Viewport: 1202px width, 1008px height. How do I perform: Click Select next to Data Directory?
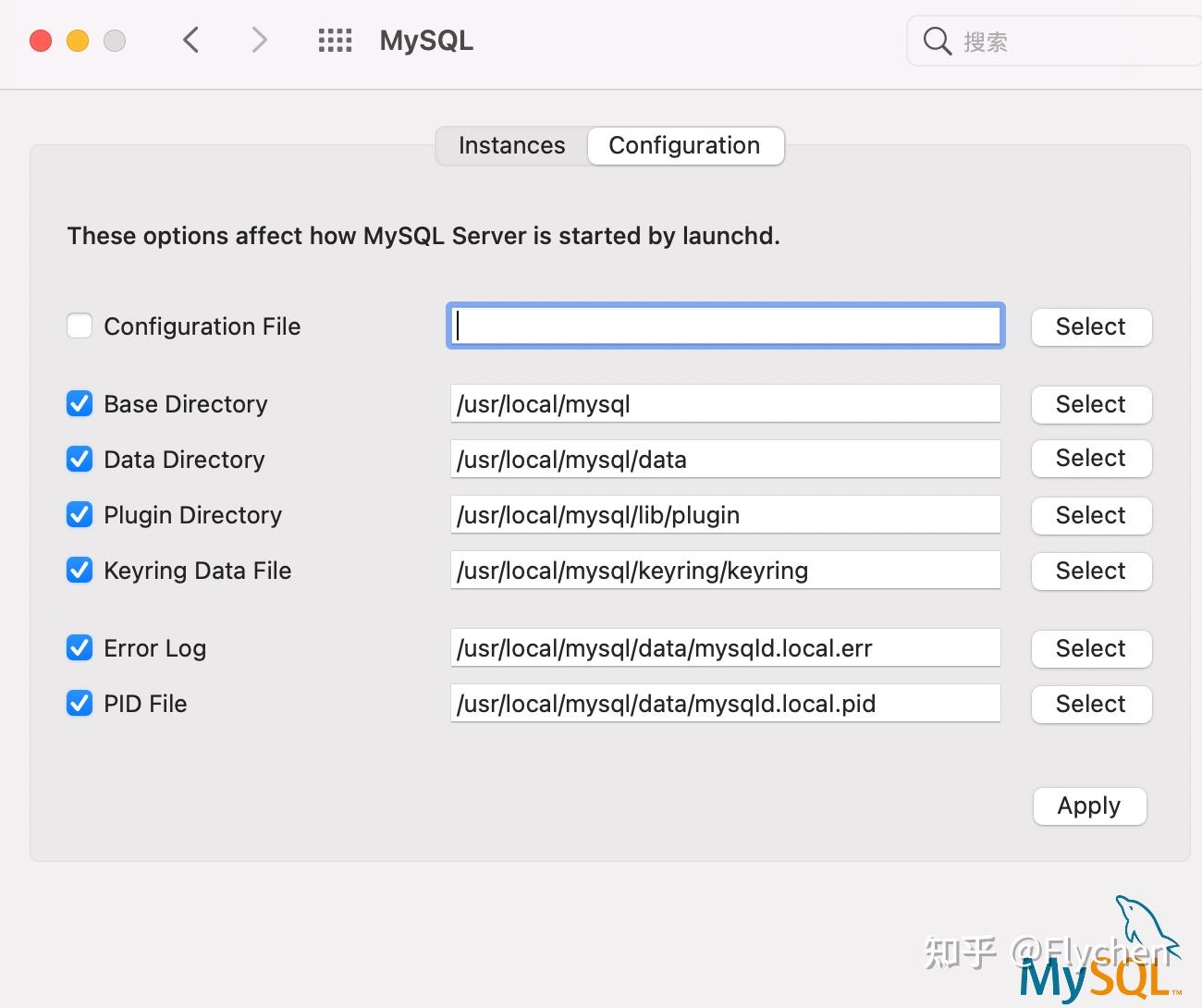tap(1091, 459)
